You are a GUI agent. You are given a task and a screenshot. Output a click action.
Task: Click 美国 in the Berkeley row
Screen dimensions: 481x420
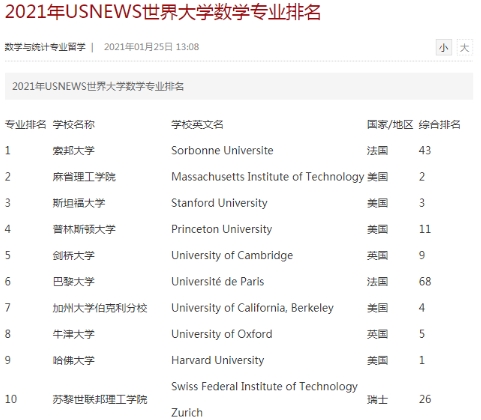pyautogui.click(x=378, y=308)
